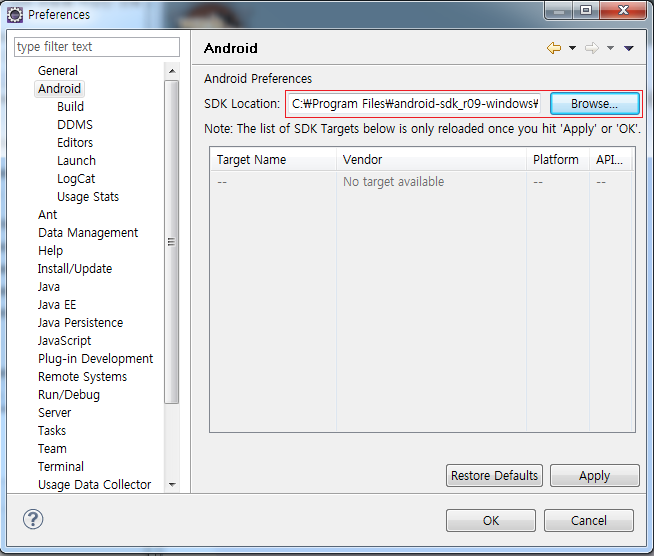Click the Vendor column header
The width and height of the screenshot is (654, 556).
coord(431,160)
